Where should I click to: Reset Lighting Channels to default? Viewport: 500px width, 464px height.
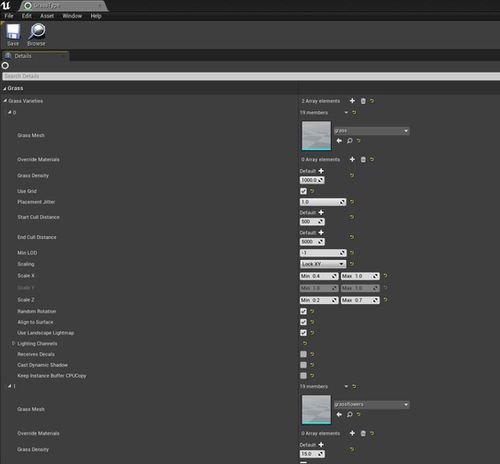(305, 343)
